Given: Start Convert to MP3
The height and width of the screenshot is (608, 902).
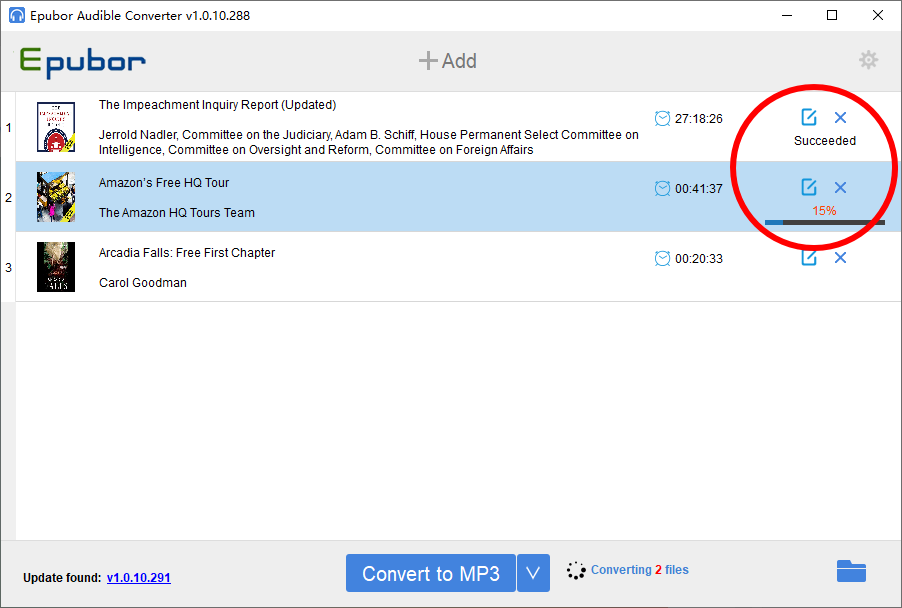Looking at the screenshot, I should click(x=431, y=573).
